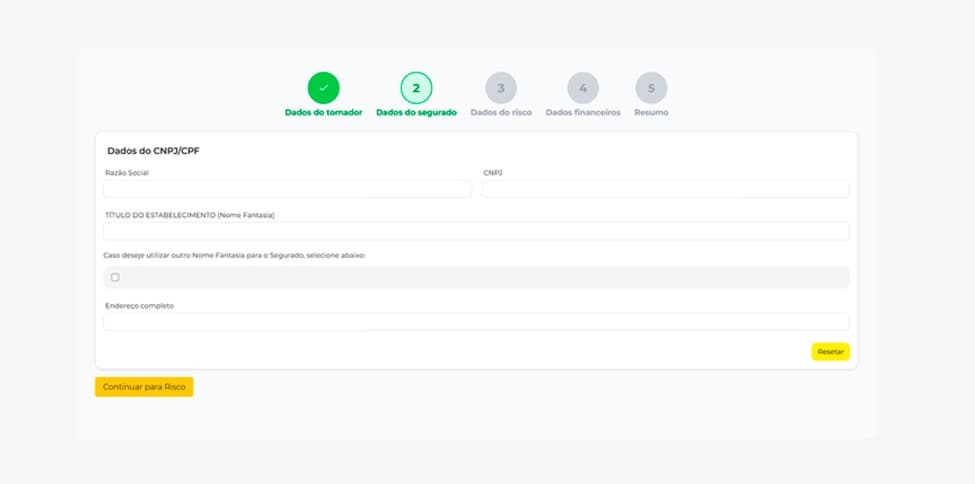Select the Dados do segurado step label
The image size is (975, 484).
(x=416, y=113)
